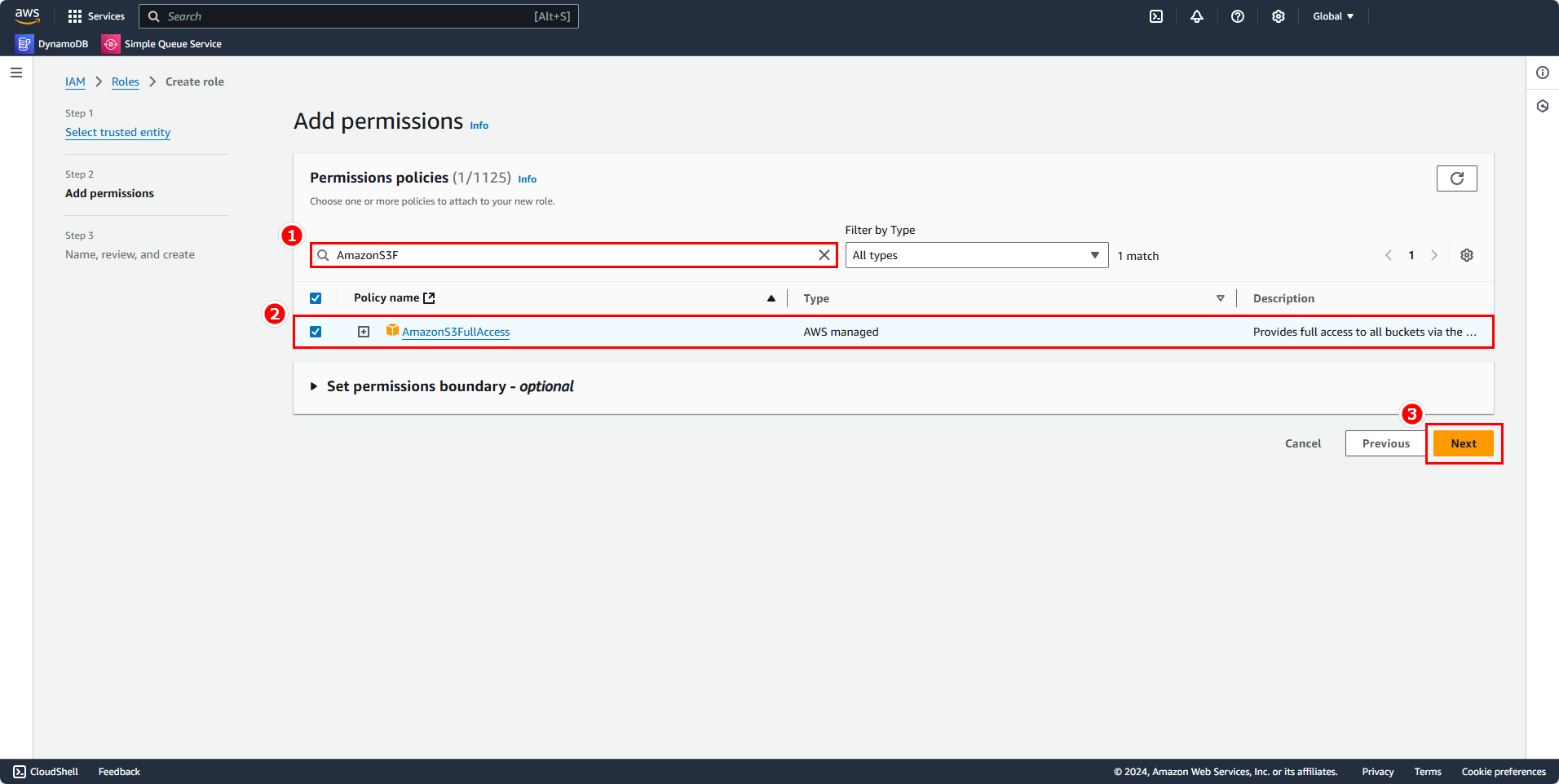Launch CloudShell from top bar icon
Screen dimensions: 1559x784
click(1156, 16)
